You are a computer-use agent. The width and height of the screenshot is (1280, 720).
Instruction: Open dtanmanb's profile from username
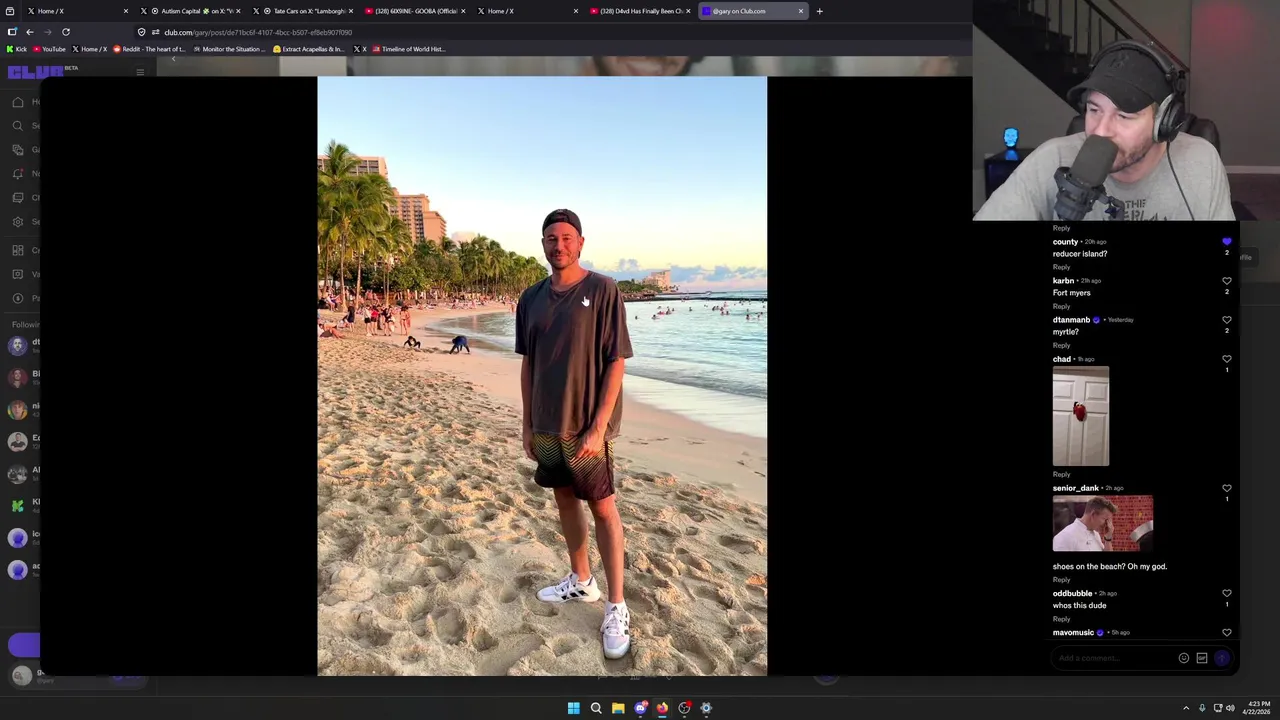[x=1071, y=320]
